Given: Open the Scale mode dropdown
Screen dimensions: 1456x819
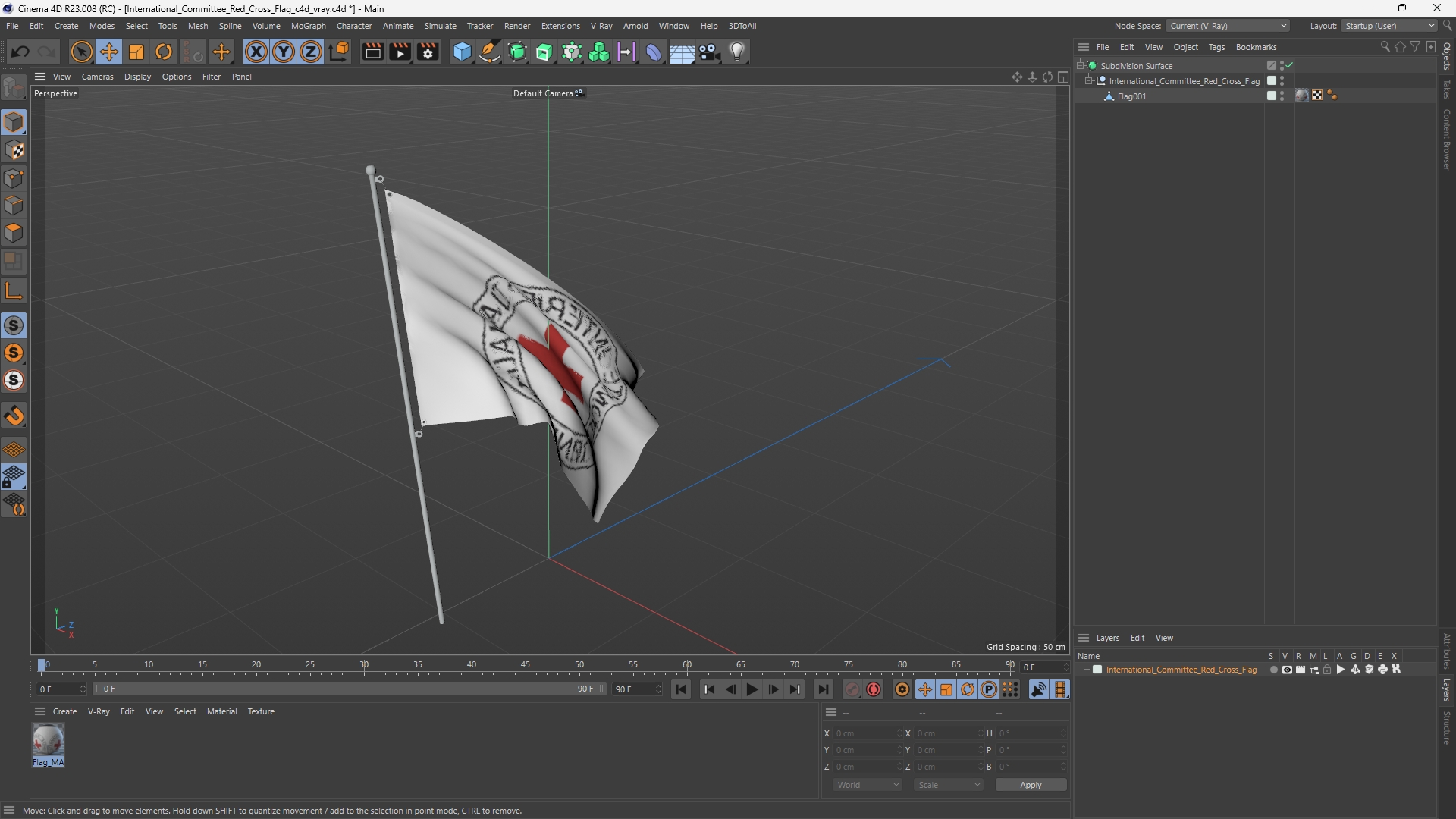Looking at the screenshot, I should 949,785.
